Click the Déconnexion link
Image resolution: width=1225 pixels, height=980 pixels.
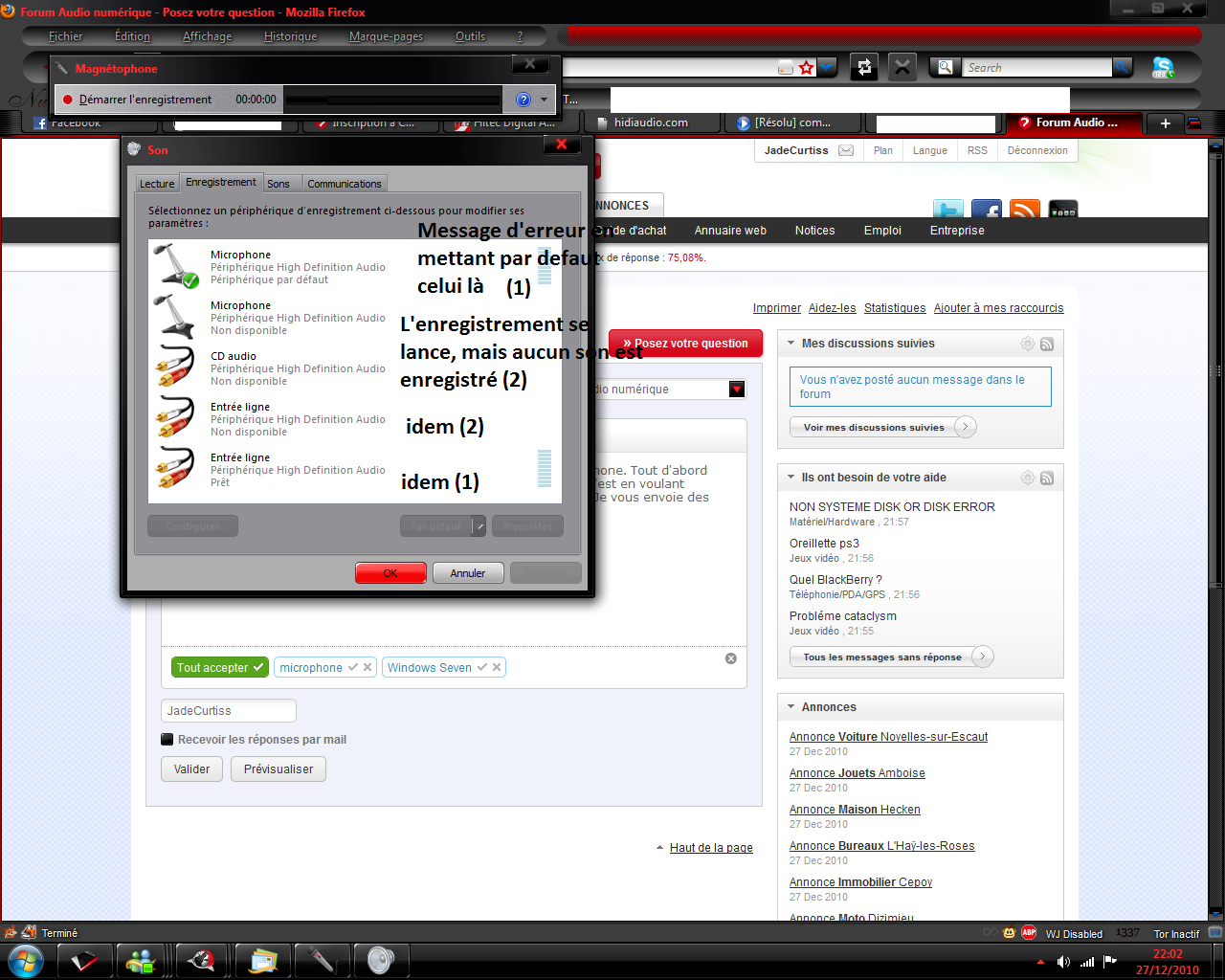[x=1037, y=150]
